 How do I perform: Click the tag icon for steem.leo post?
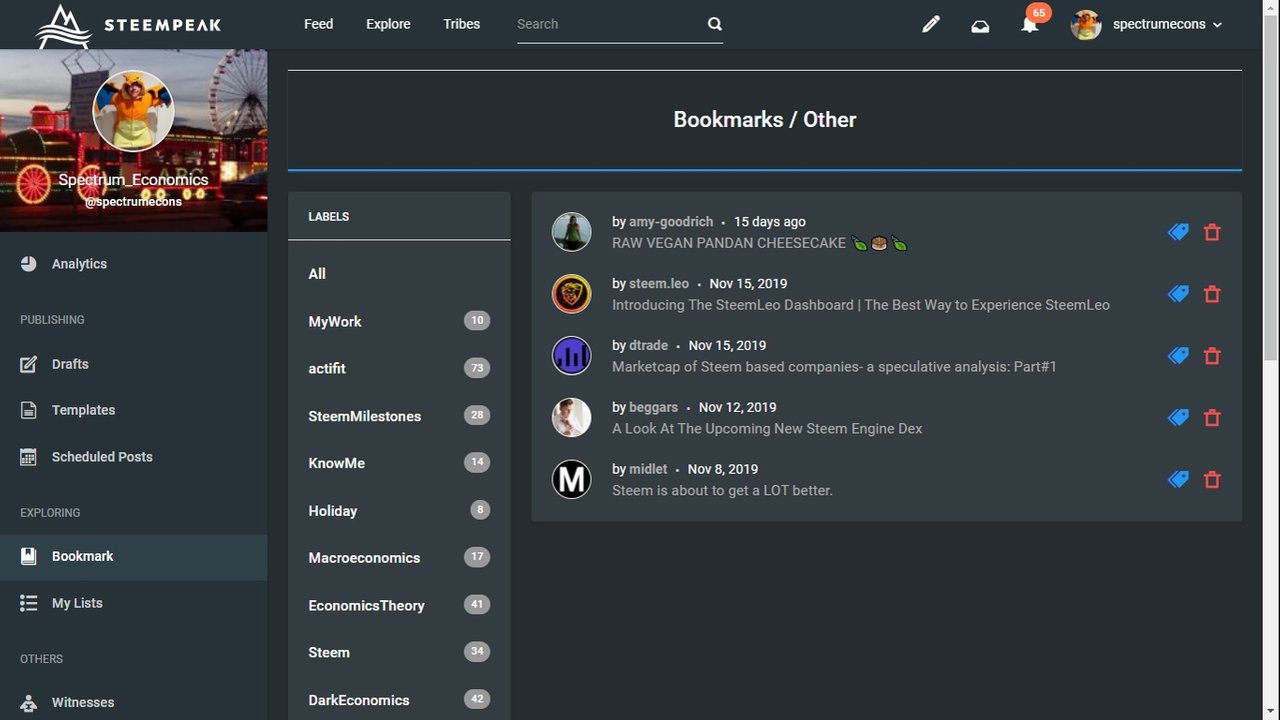coord(1178,294)
